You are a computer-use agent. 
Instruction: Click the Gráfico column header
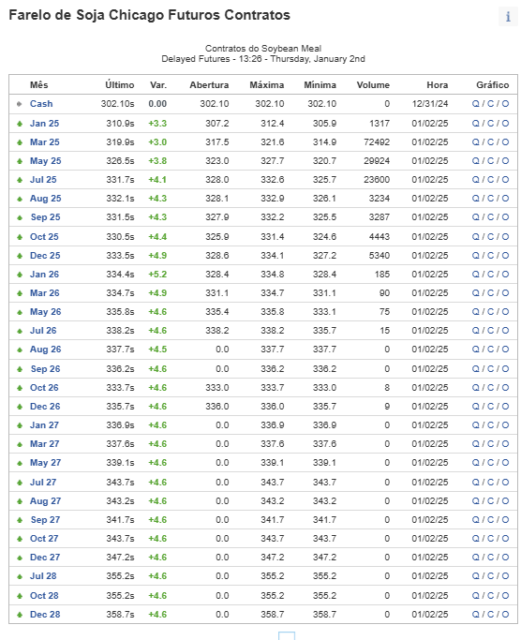pos(492,85)
